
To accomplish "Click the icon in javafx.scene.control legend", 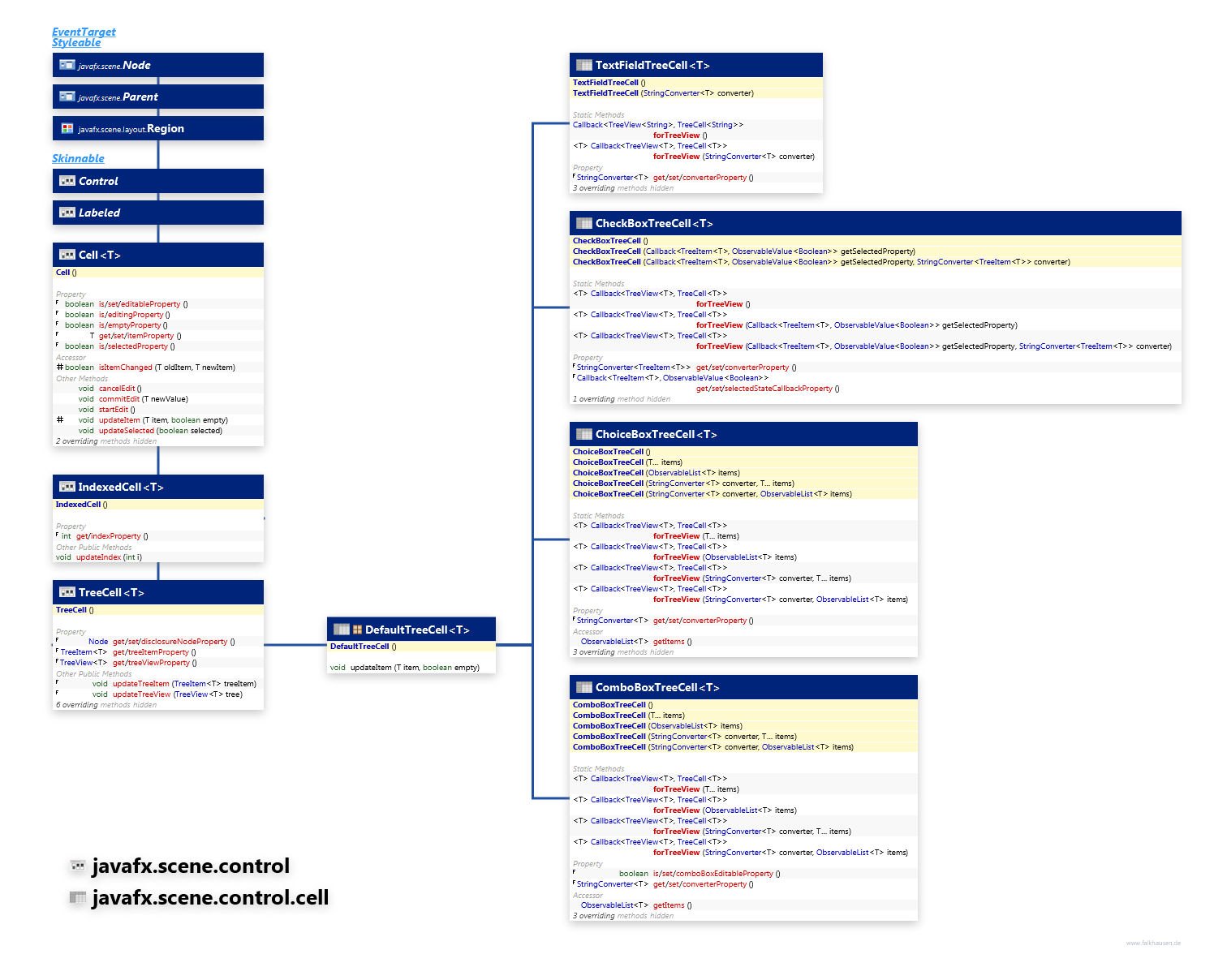I will [x=78, y=866].
